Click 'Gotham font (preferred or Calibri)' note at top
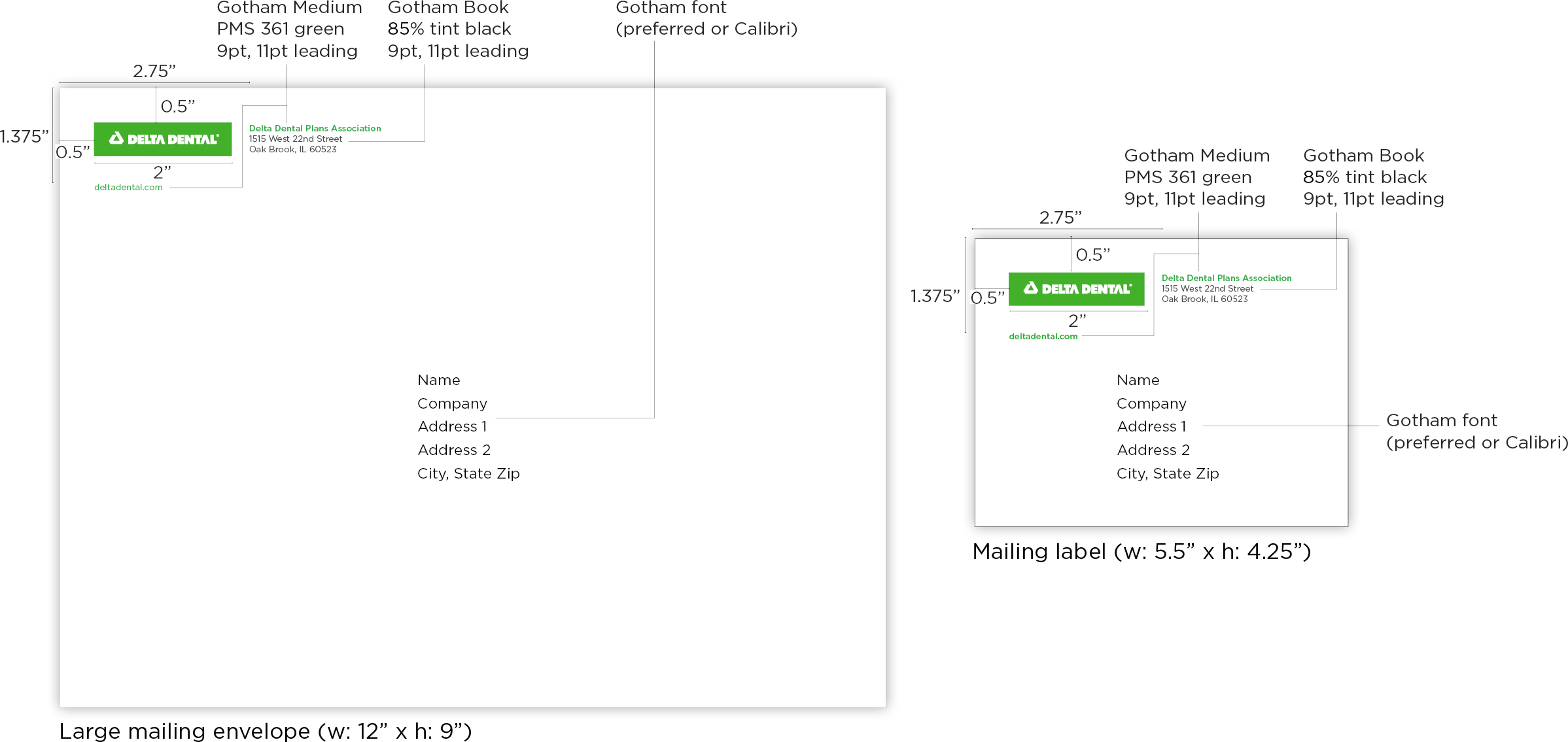This screenshot has width=1568, height=742. 706,18
